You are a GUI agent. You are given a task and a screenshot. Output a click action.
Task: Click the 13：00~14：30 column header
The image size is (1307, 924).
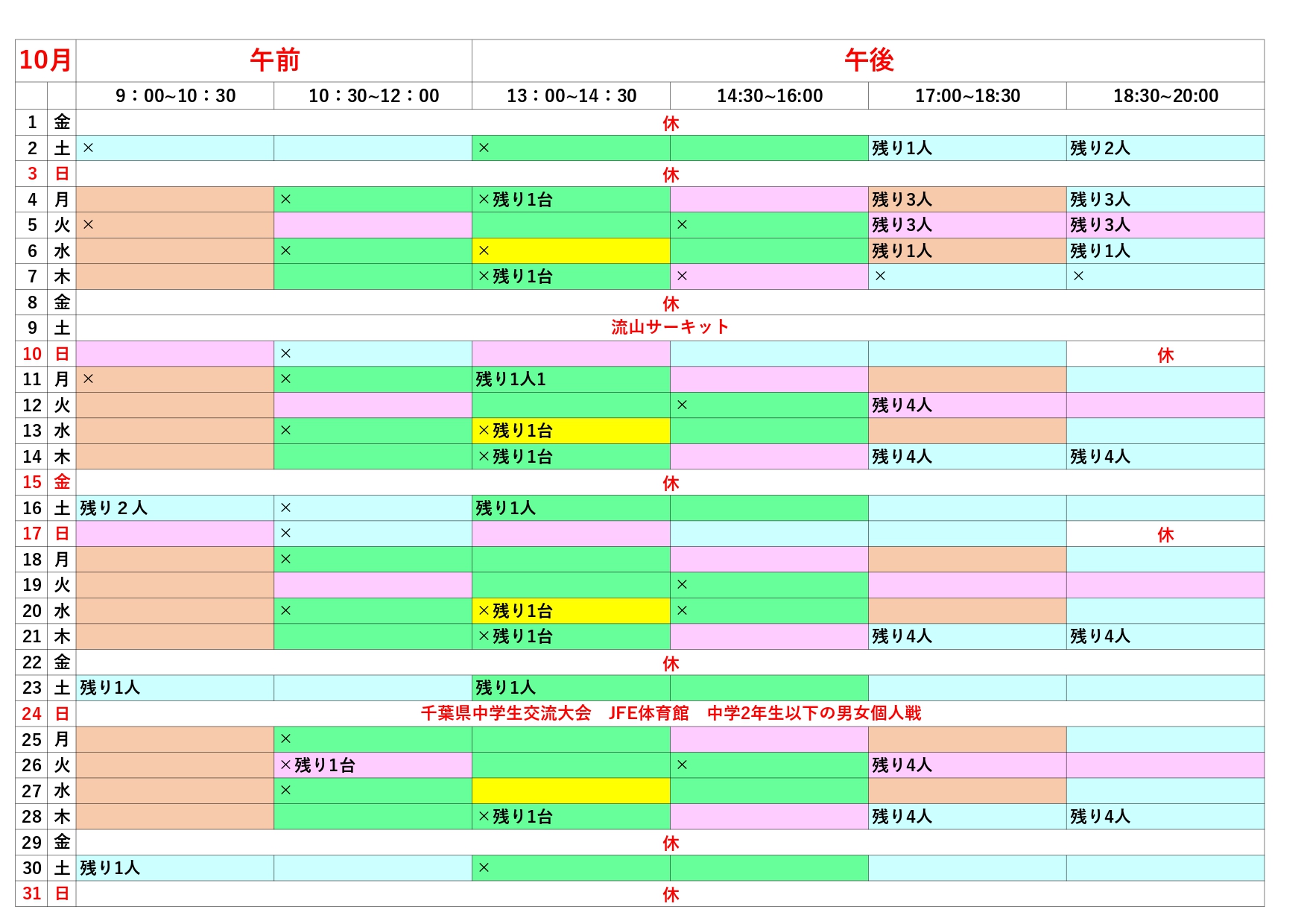click(x=572, y=95)
